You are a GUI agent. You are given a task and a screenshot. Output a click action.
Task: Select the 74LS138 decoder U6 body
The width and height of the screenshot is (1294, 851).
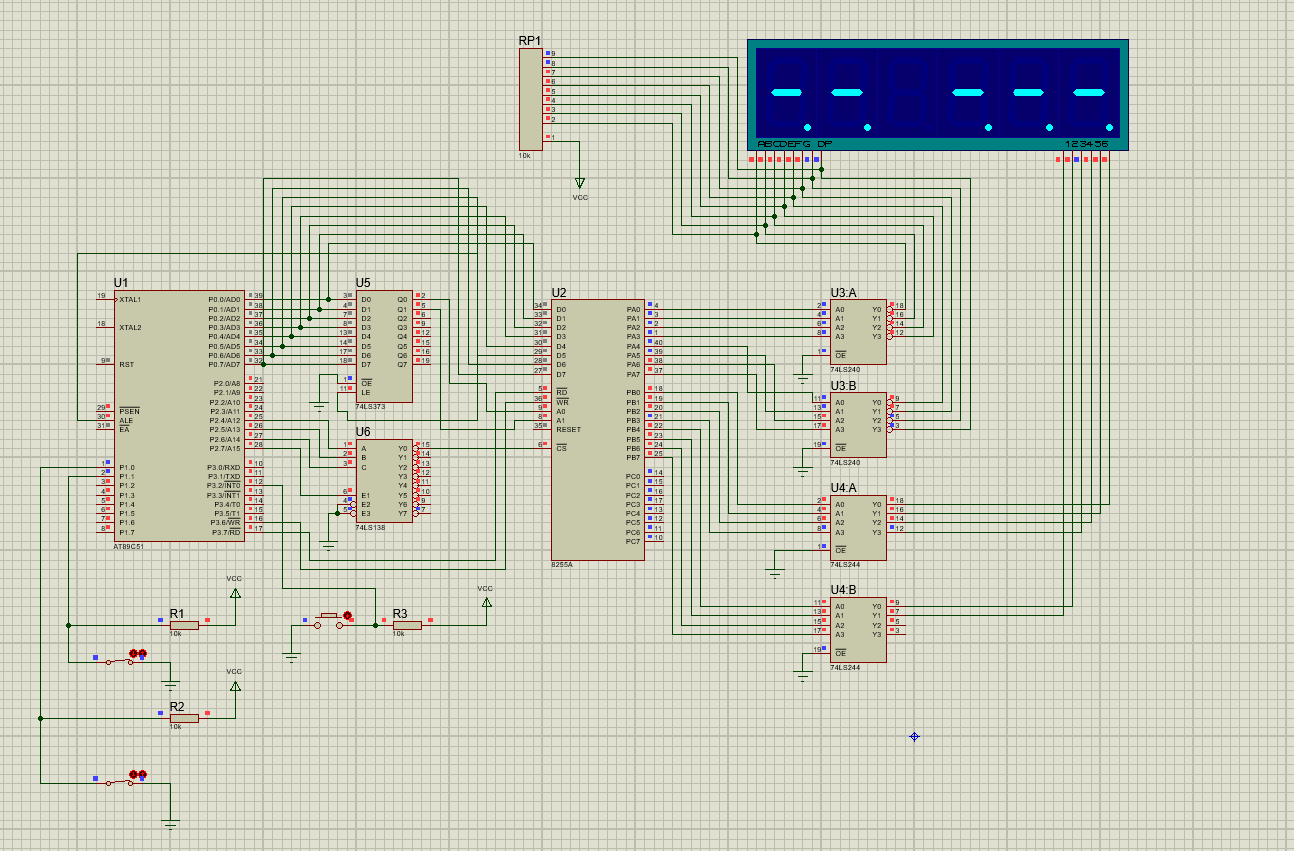384,480
